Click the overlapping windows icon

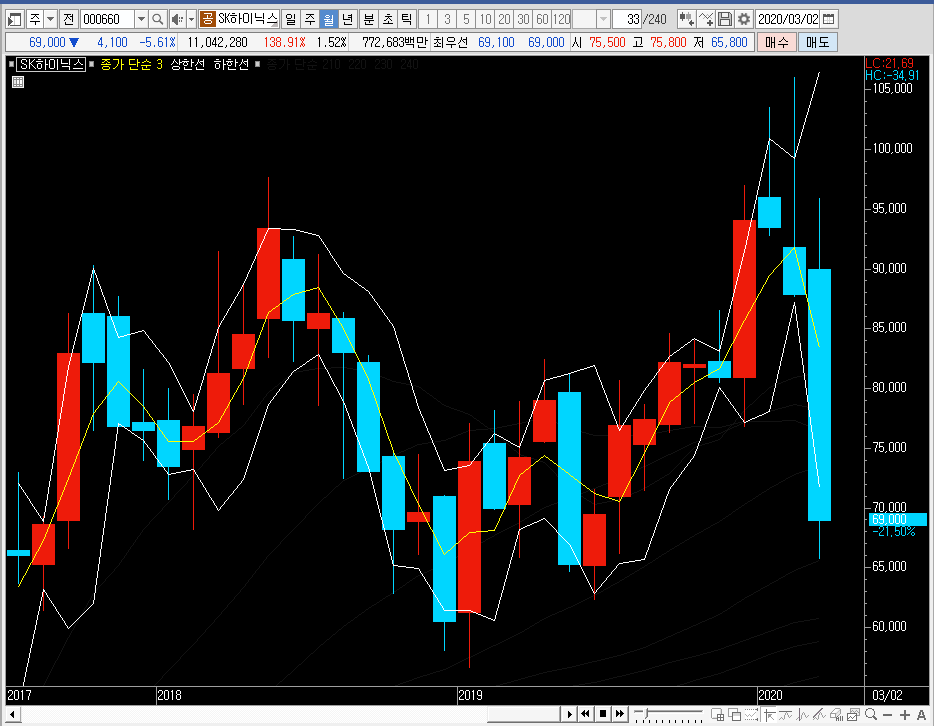click(x=734, y=714)
